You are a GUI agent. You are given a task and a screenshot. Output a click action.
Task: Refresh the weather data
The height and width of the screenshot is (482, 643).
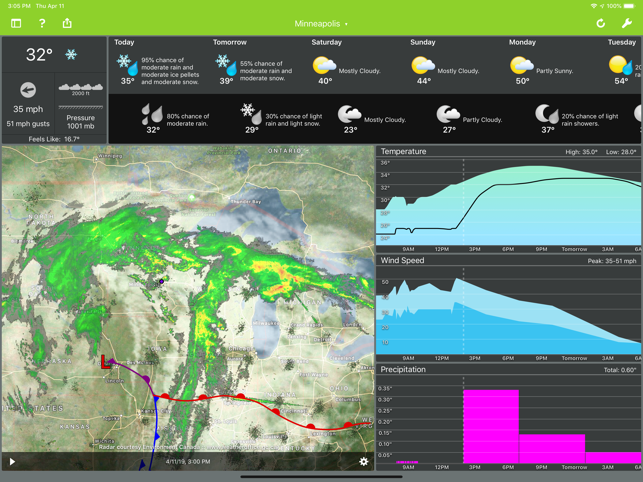point(601,23)
